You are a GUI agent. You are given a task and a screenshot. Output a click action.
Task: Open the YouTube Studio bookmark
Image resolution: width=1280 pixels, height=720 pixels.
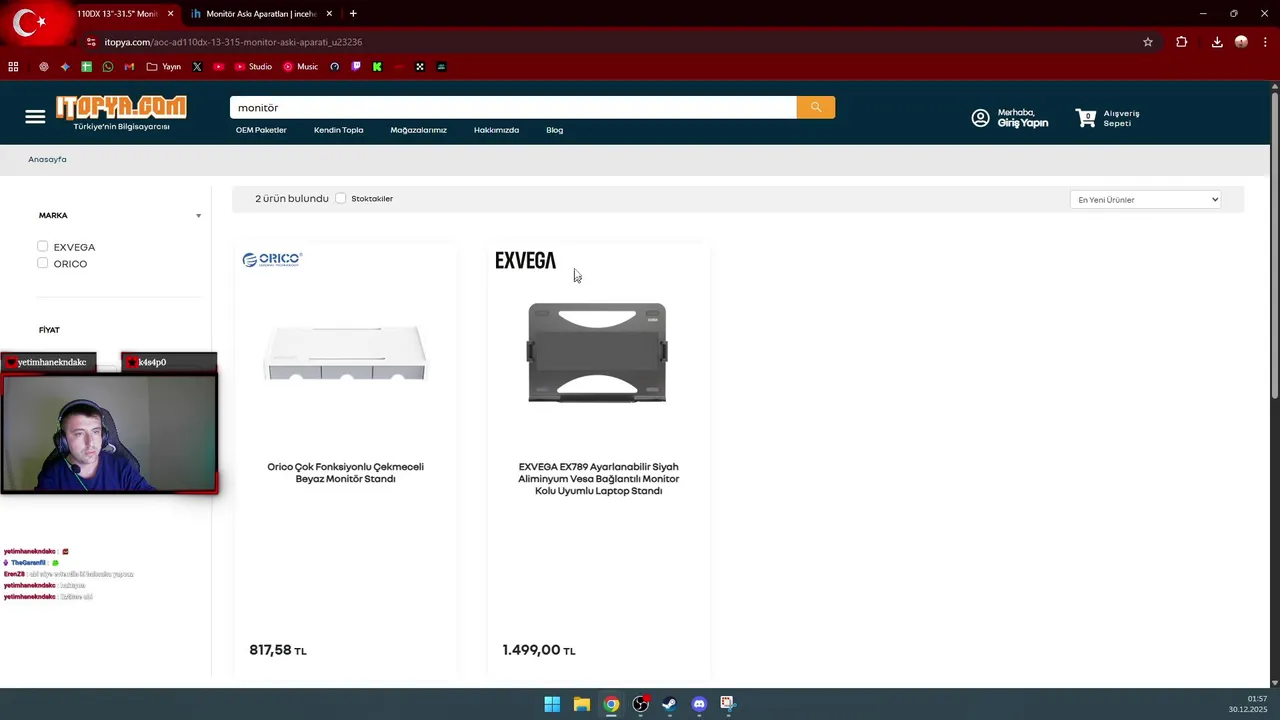tap(253, 67)
